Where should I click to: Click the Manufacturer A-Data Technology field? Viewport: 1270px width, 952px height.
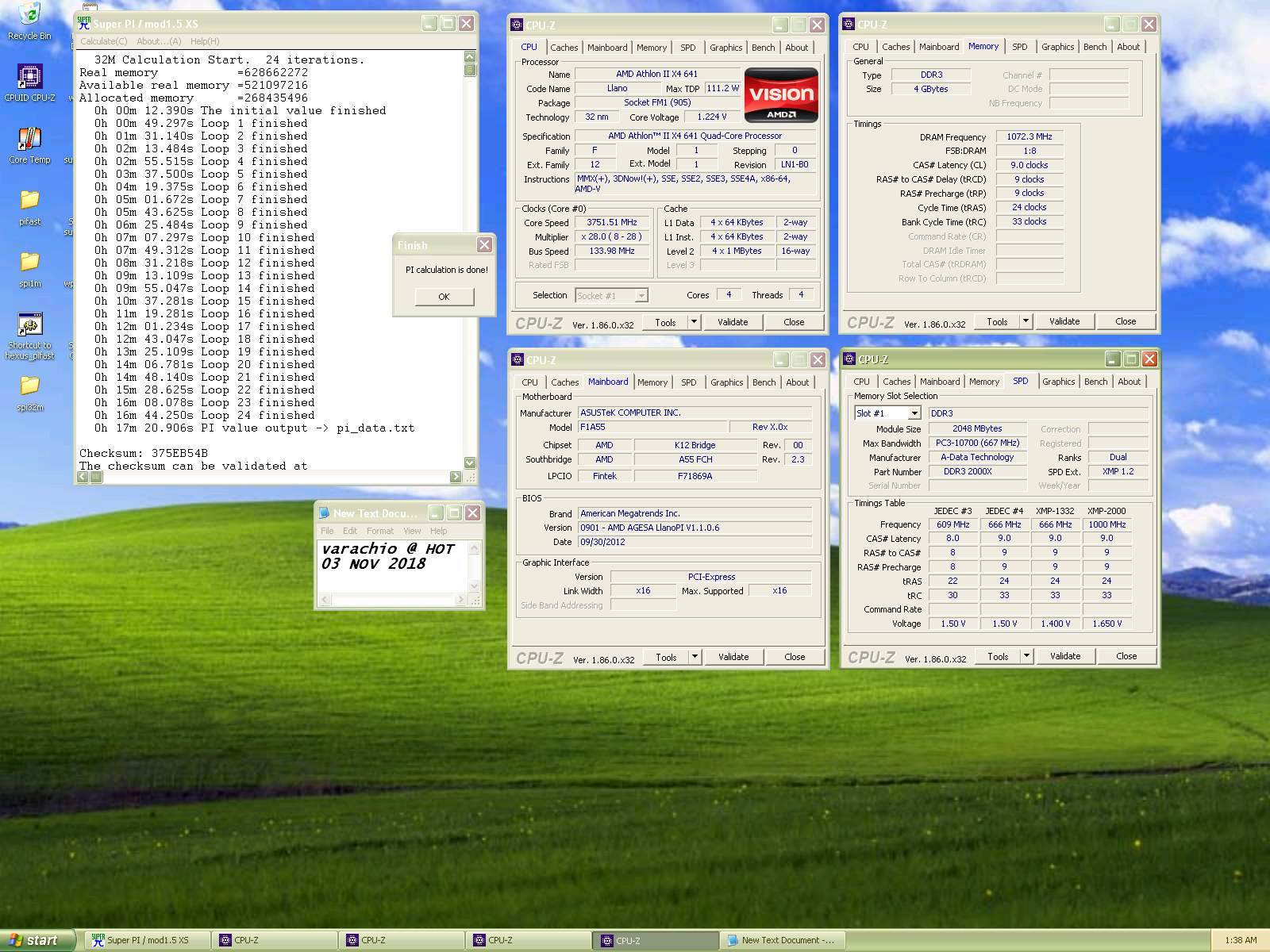(x=977, y=457)
